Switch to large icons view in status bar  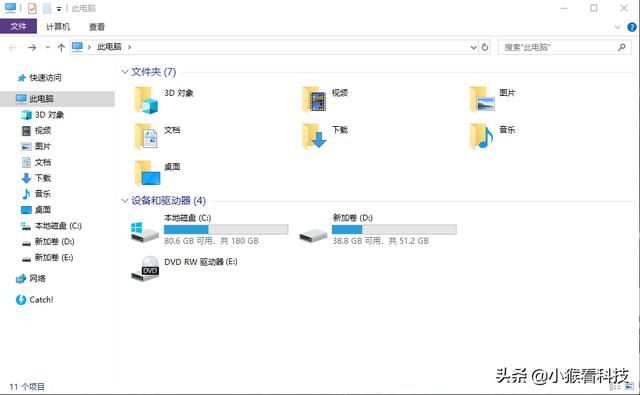[x=629, y=386]
